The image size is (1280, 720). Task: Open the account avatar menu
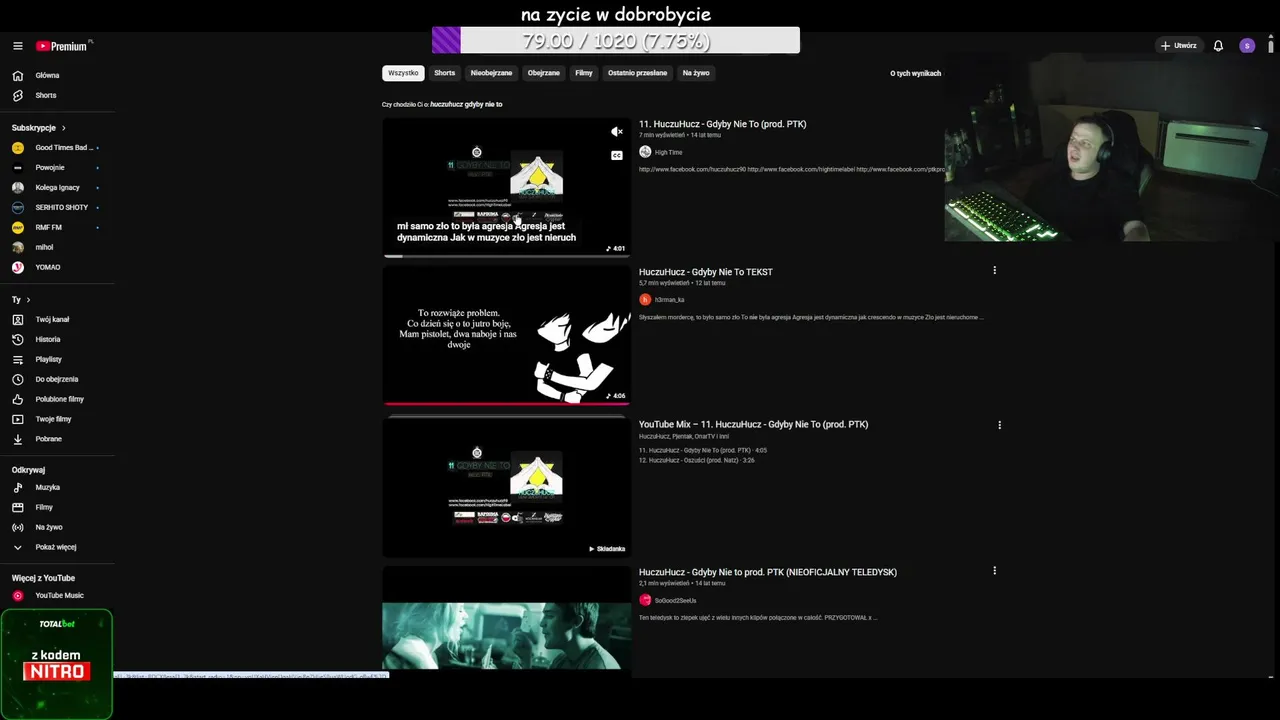1247,46
